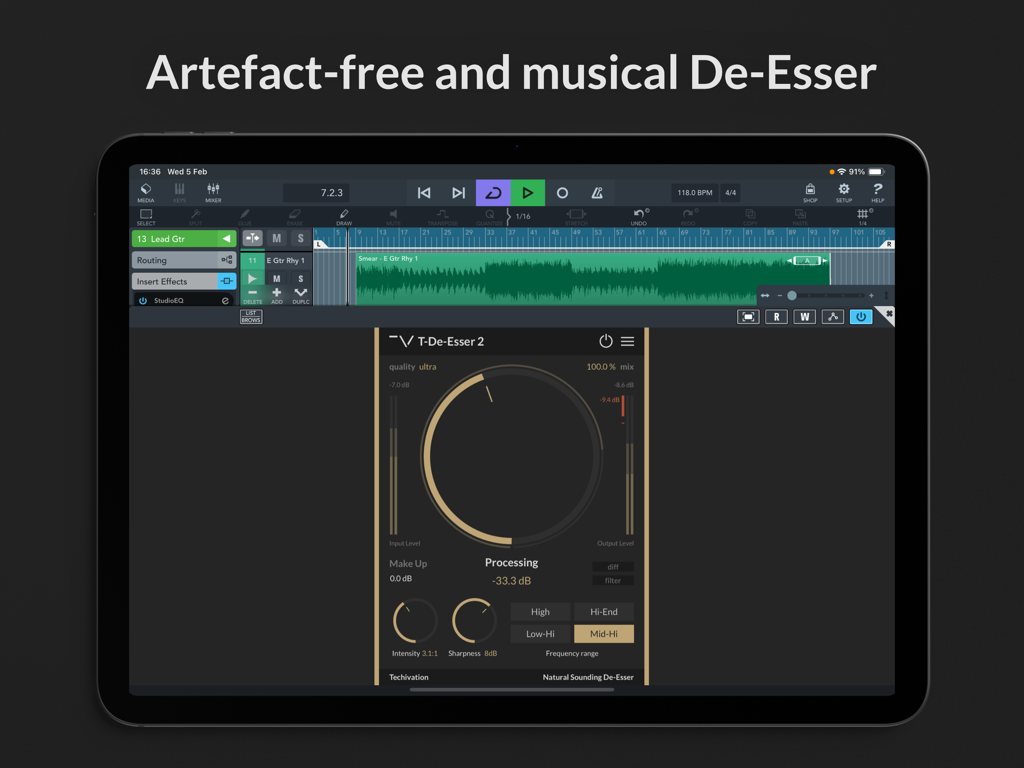Screen dimensions: 1024x768
Task: Click the filter monitoring button
Action: click(x=611, y=580)
